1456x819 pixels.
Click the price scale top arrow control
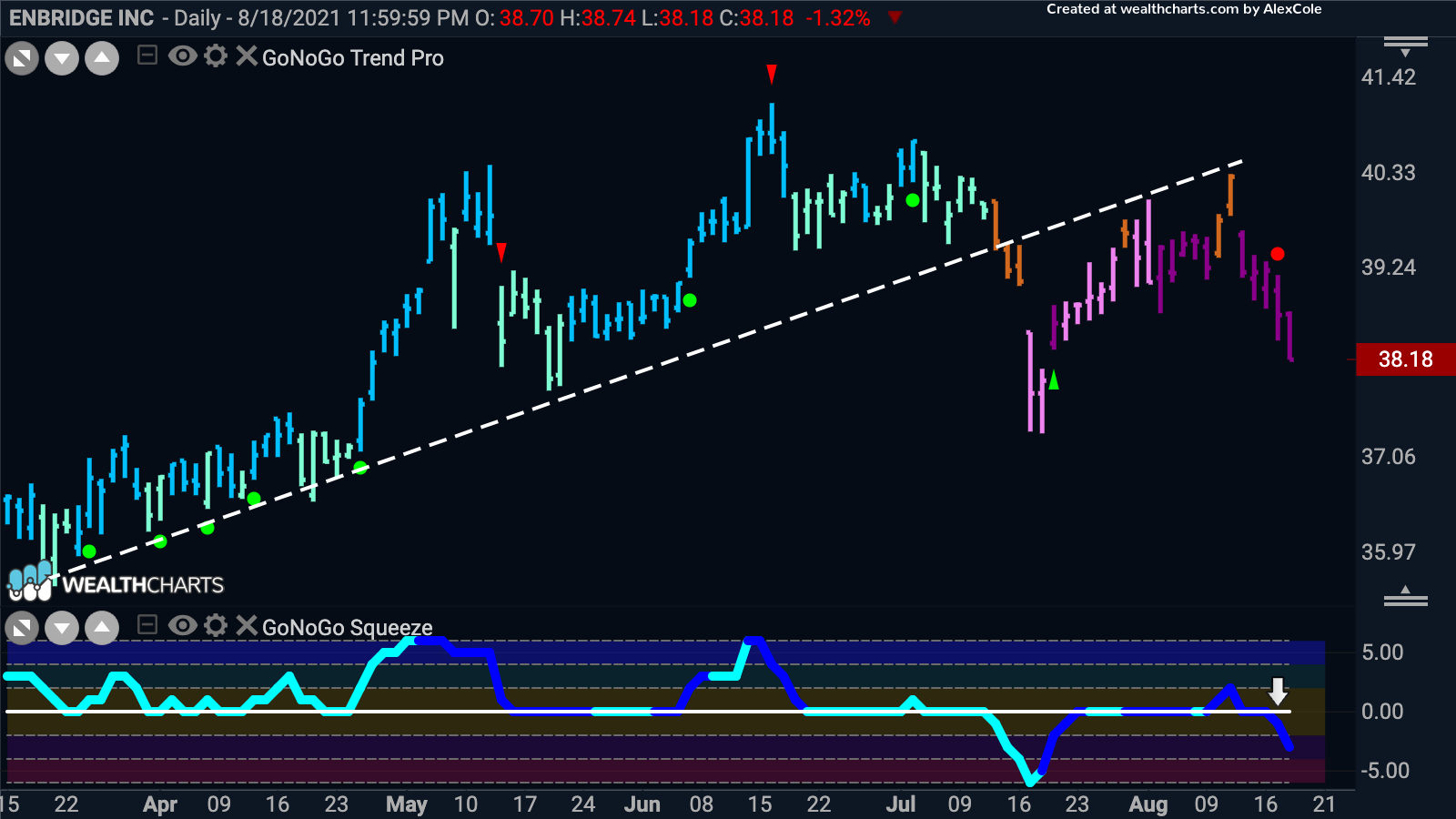[1406, 46]
